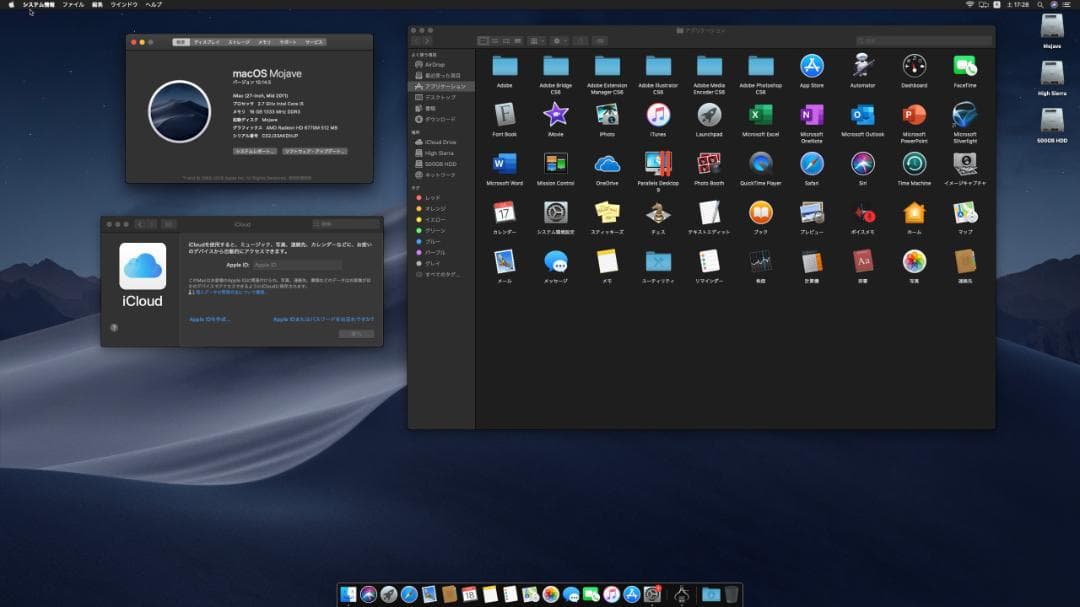Open the Photo Booth application

coord(709,164)
